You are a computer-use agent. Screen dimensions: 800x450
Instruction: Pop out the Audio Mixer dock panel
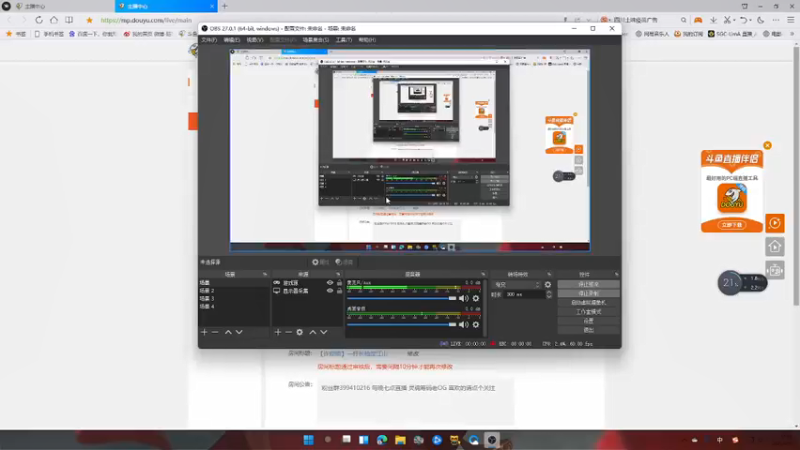pyautogui.click(x=483, y=274)
